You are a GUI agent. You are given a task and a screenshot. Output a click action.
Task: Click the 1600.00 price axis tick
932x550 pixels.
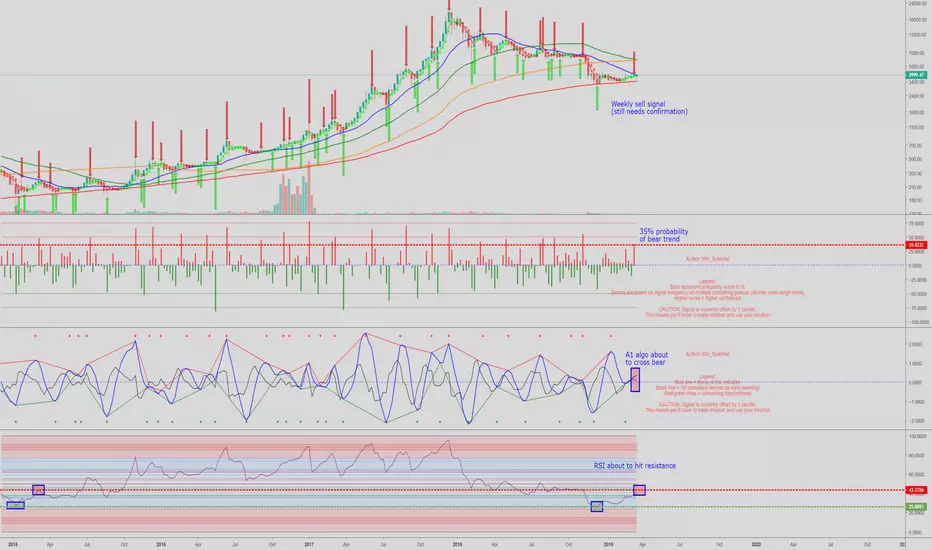pyautogui.click(x=917, y=112)
